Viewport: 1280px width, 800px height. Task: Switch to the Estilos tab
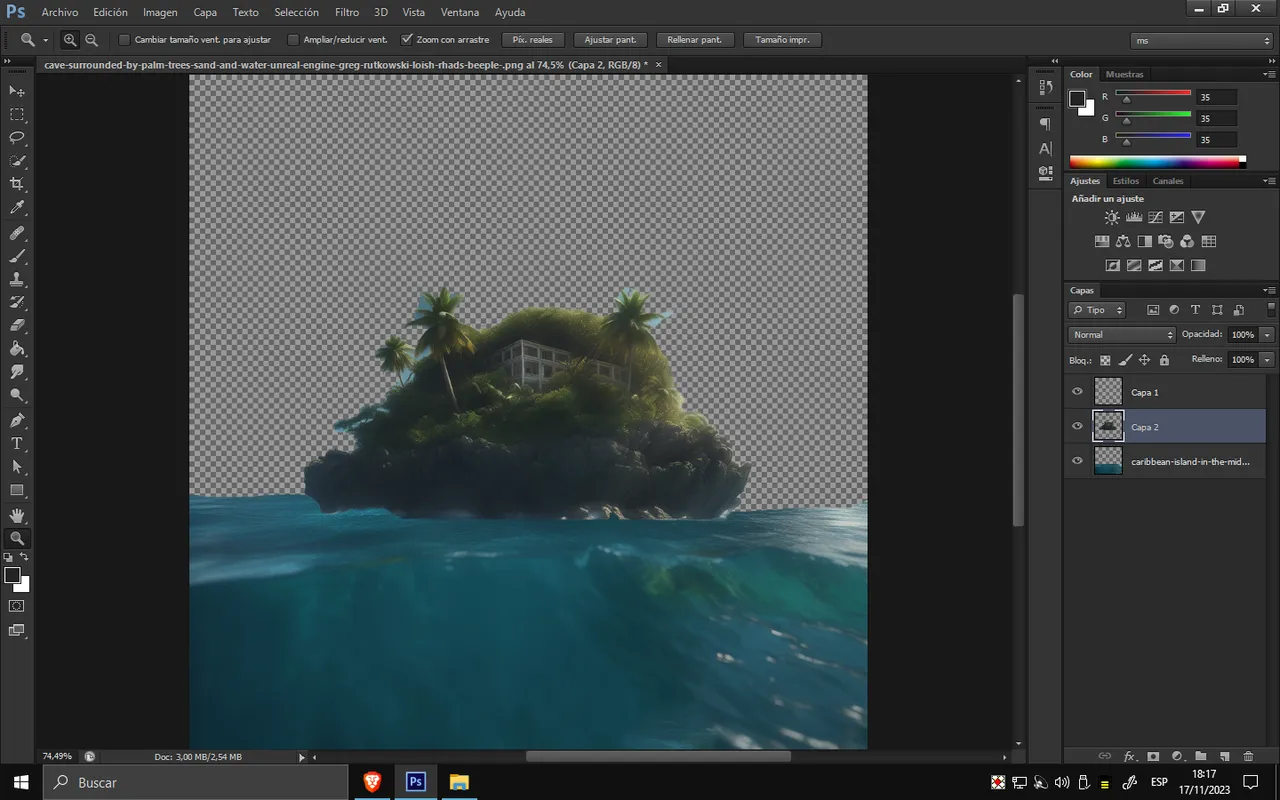pyautogui.click(x=1126, y=181)
